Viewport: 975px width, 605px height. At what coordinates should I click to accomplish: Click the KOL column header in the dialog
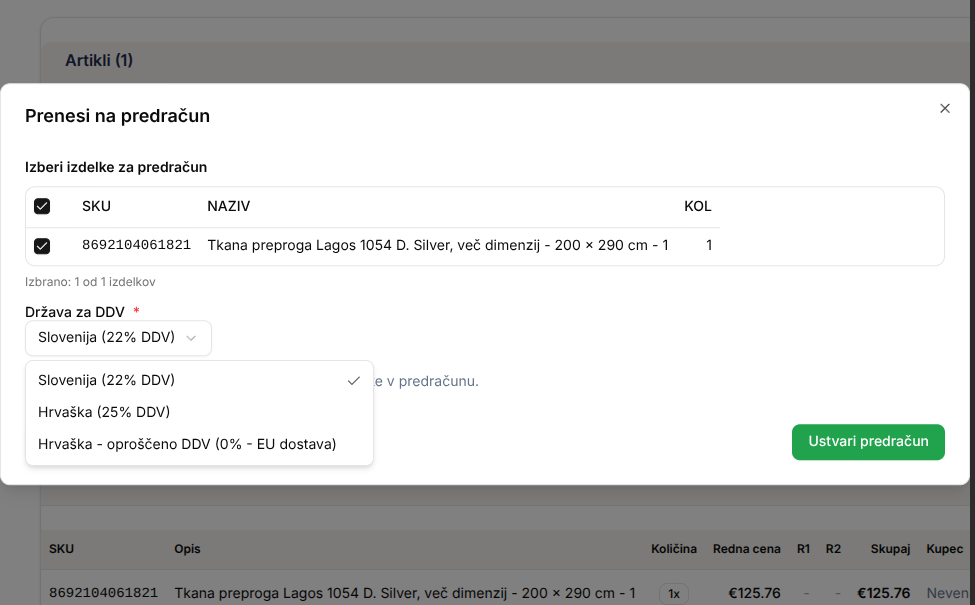click(697, 207)
